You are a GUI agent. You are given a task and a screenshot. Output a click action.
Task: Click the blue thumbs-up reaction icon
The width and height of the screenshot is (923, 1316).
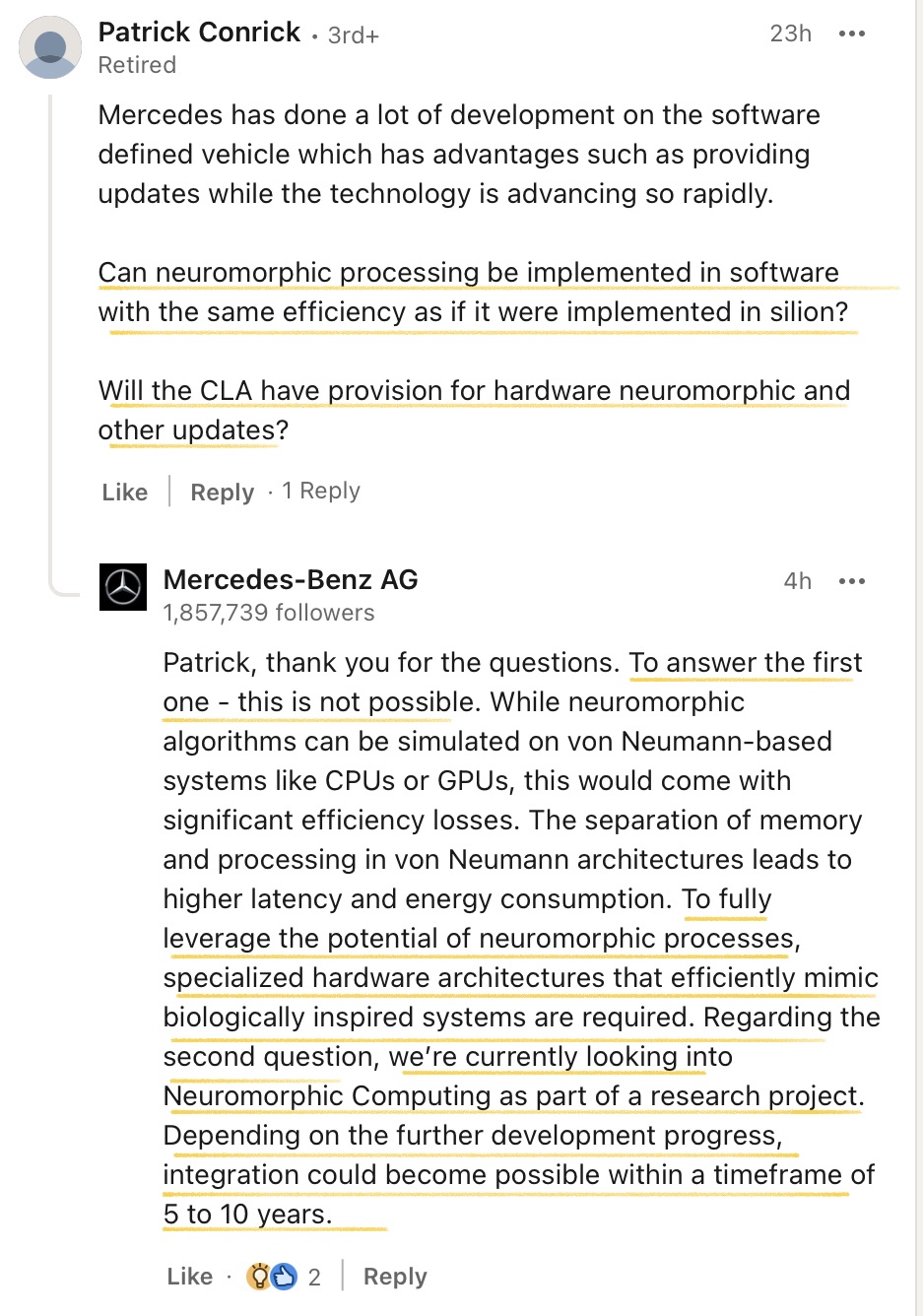[284, 1277]
